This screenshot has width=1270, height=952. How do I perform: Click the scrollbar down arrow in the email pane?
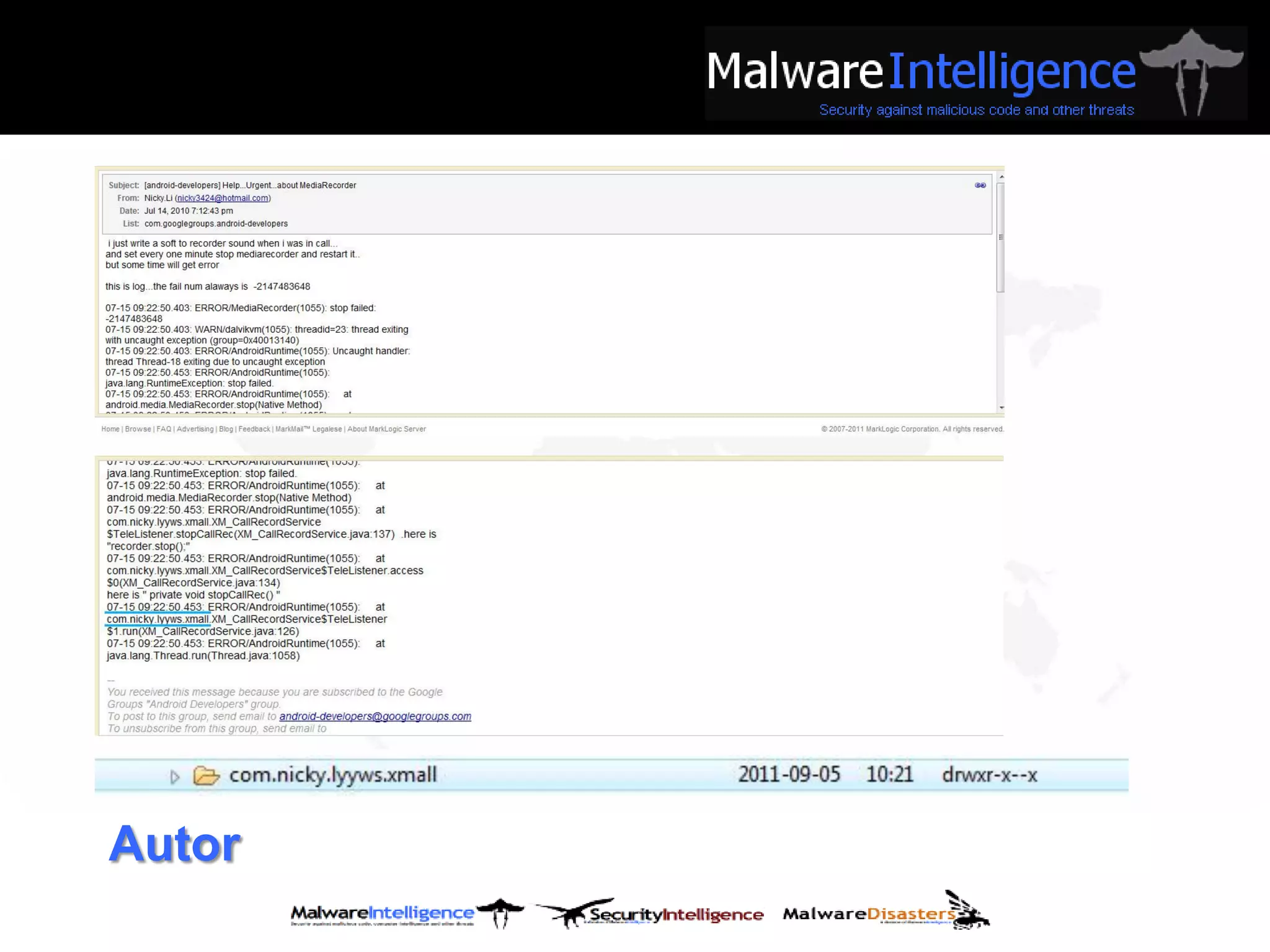coord(1001,408)
